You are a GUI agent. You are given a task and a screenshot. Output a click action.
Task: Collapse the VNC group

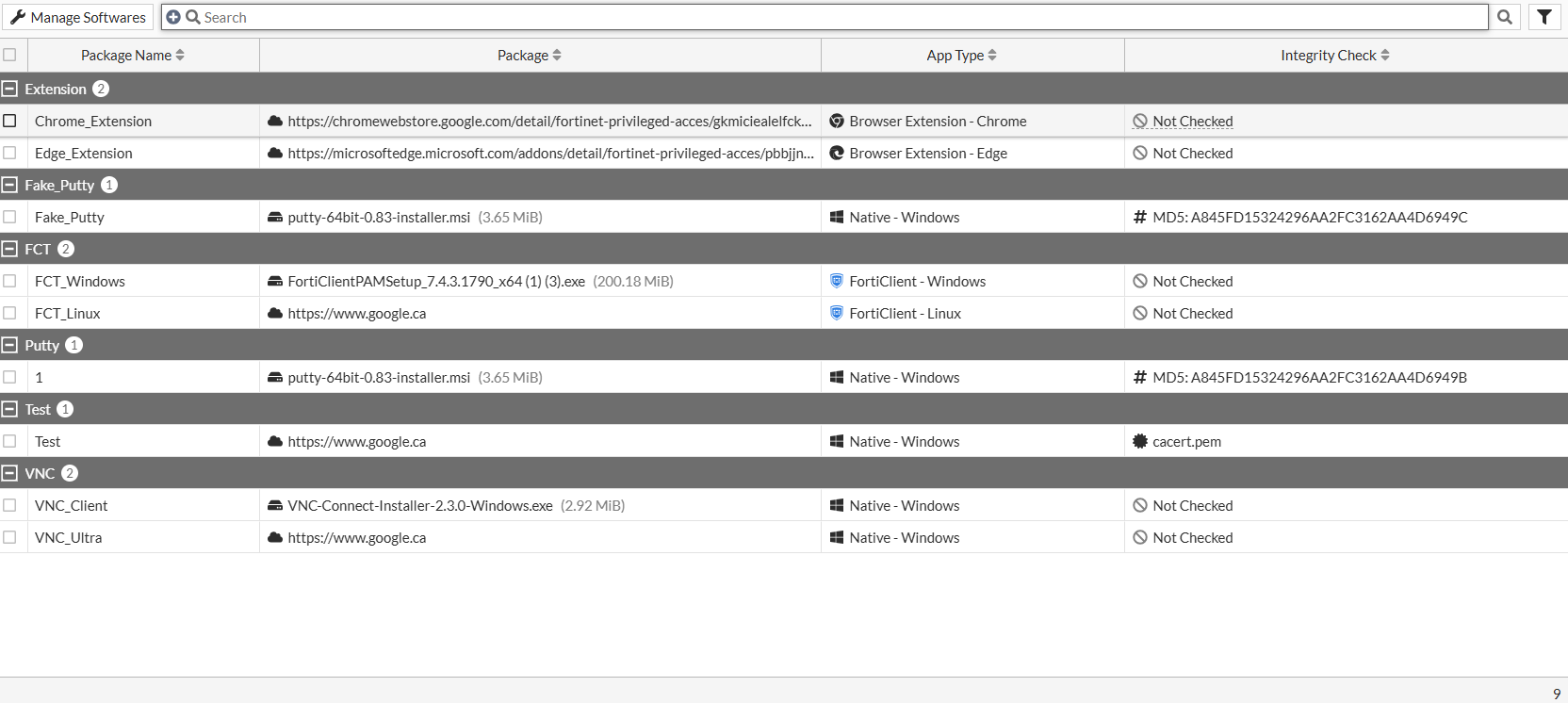(9, 473)
